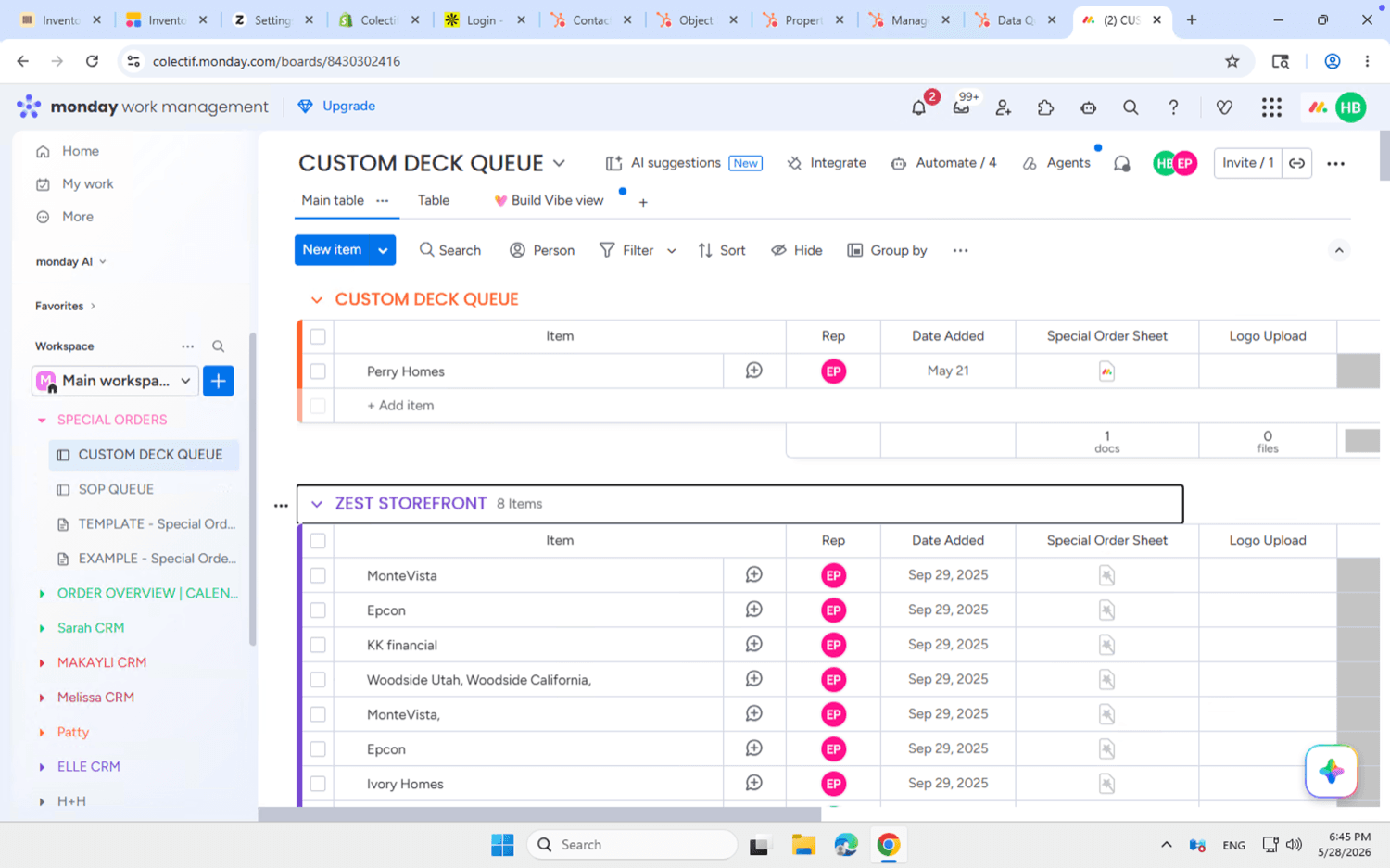Open the help question mark icon
The width and height of the screenshot is (1390, 868).
pyautogui.click(x=1173, y=107)
